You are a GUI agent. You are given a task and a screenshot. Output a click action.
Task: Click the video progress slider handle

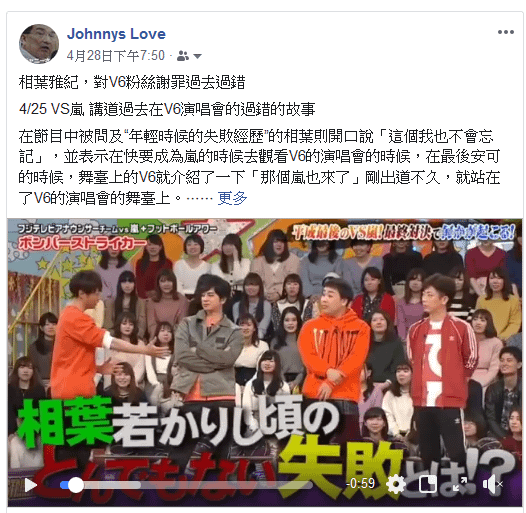(76, 485)
